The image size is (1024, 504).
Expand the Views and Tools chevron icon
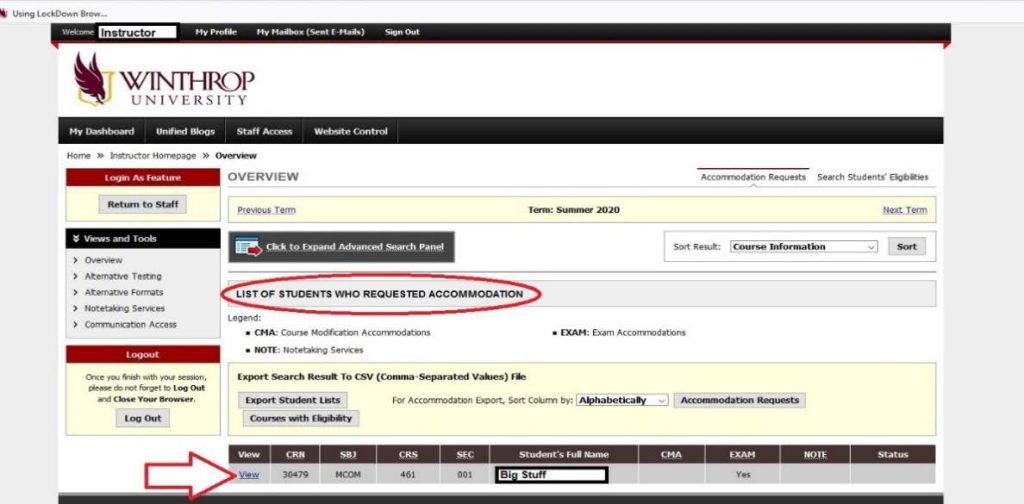76,239
